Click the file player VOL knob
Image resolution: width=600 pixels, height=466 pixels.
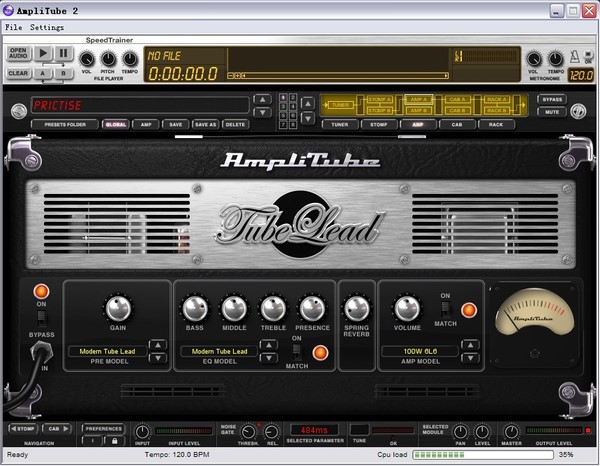[x=86, y=59]
